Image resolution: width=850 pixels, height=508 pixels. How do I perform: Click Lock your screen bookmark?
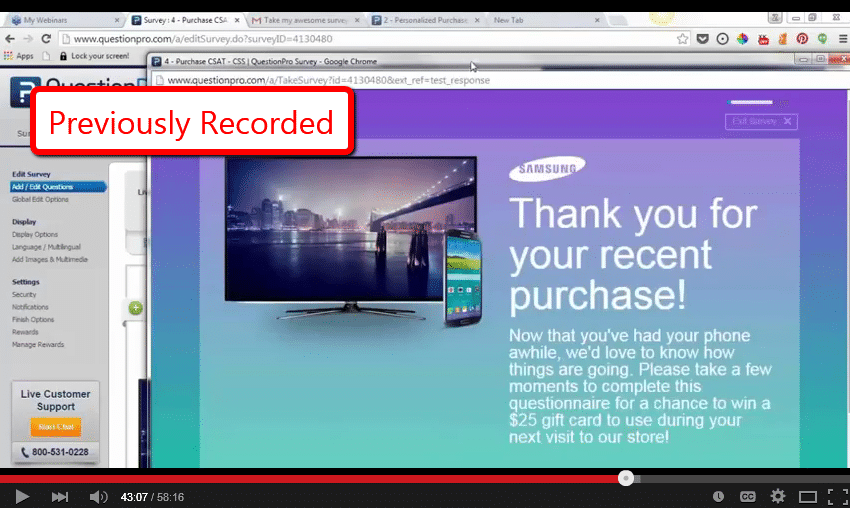94,56
